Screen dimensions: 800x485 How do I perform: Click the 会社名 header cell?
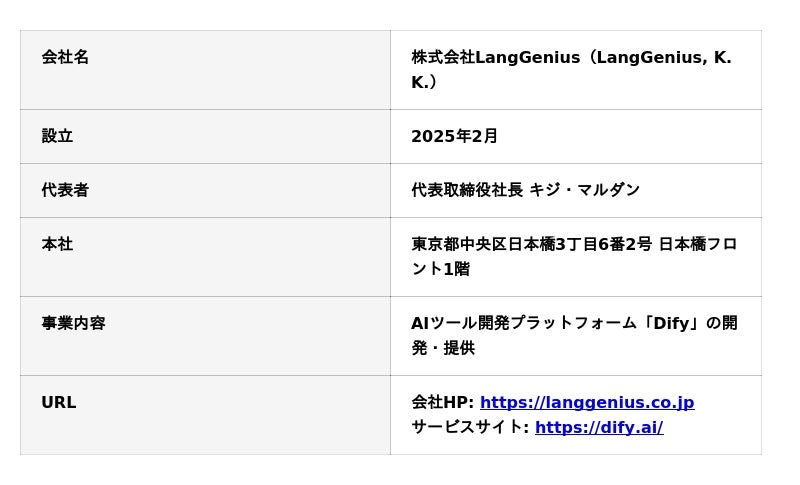pyautogui.click(x=65, y=57)
